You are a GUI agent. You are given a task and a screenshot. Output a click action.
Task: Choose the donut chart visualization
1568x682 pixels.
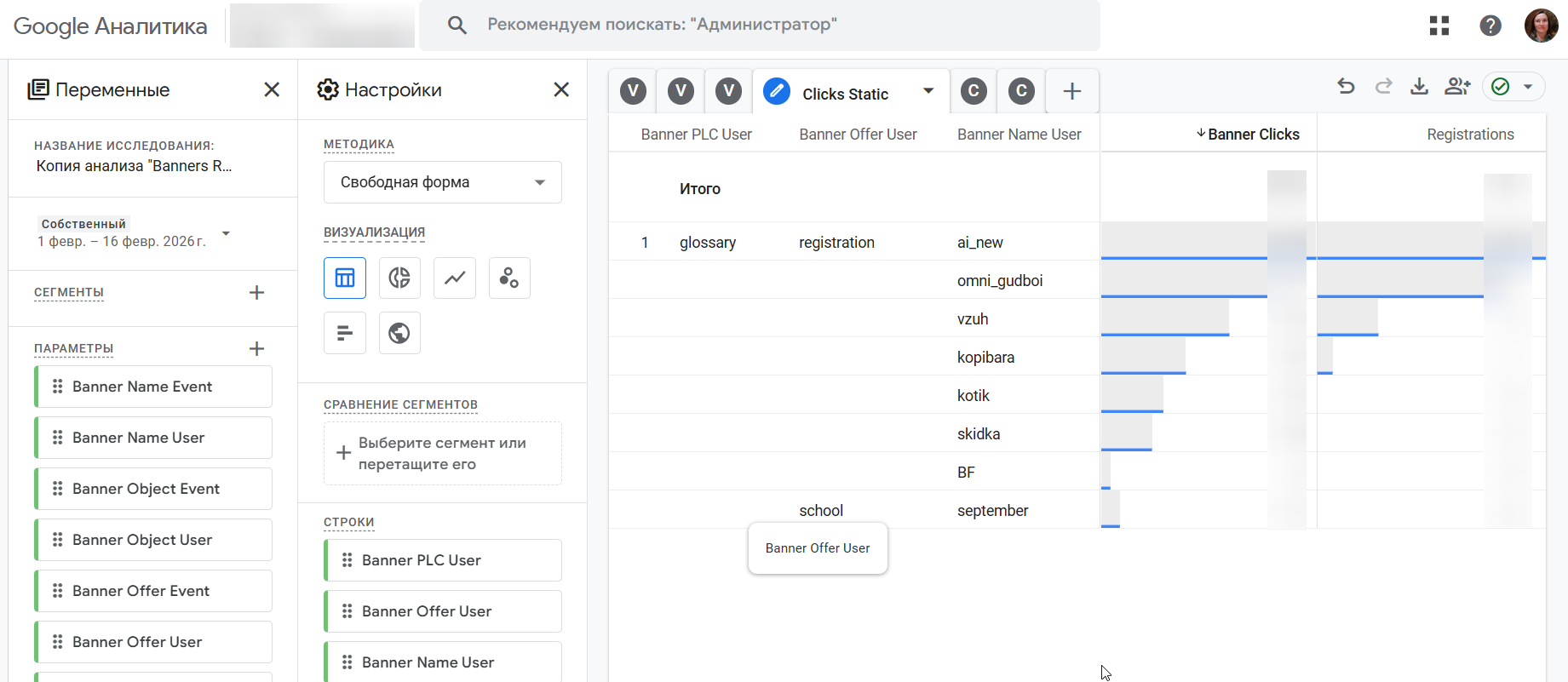point(399,278)
